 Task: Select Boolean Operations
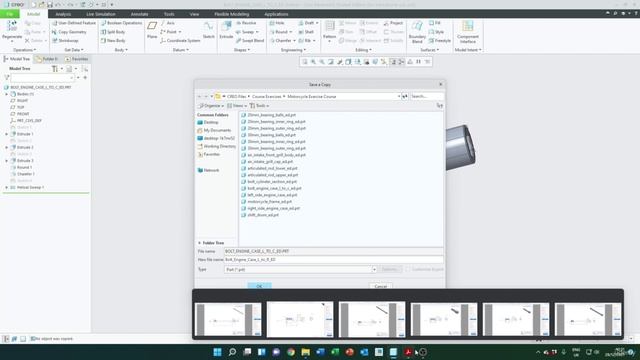(x=121, y=23)
